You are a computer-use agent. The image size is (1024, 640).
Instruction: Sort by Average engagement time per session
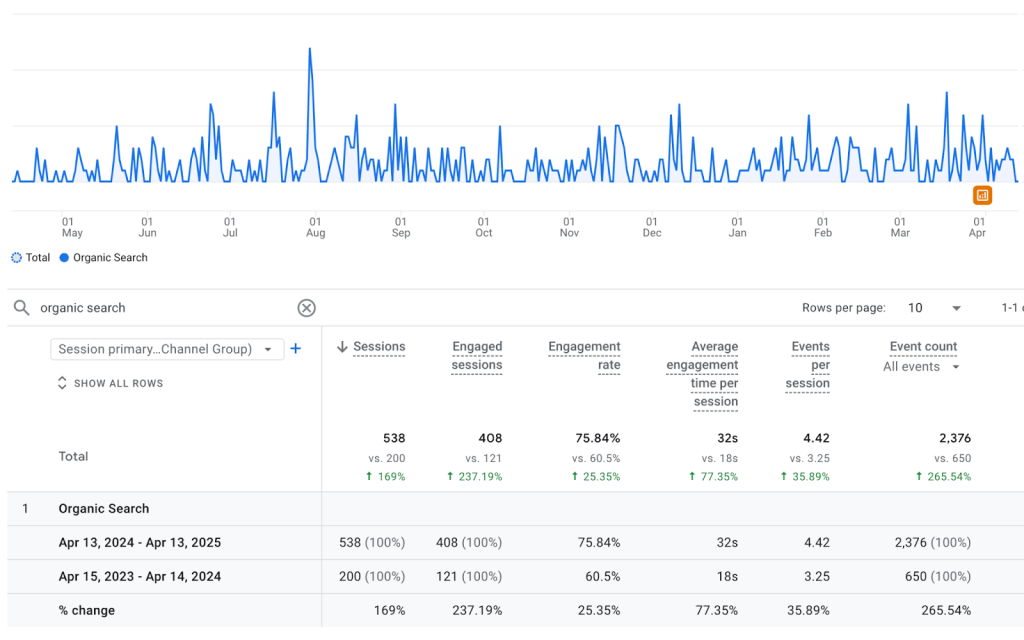tap(702, 374)
